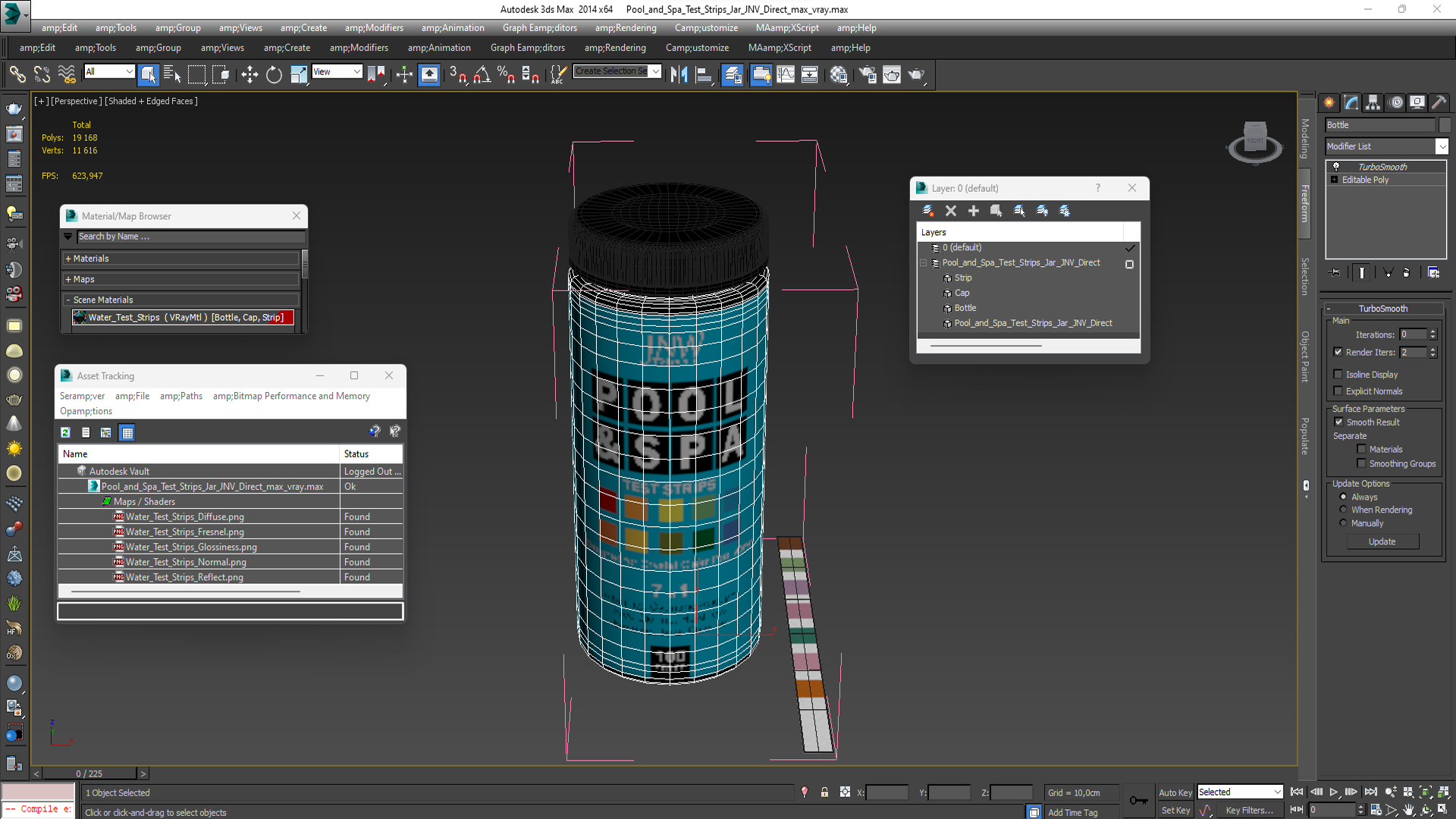Open the Bitmap Performance and Memory menu
The image size is (1456, 819).
[x=291, y=396]
